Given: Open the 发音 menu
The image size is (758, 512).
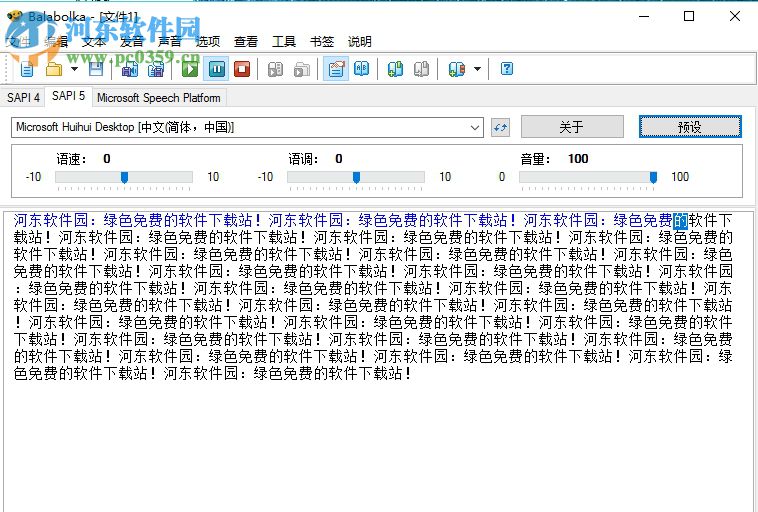Looking at the screenshot, I should 131,42.
